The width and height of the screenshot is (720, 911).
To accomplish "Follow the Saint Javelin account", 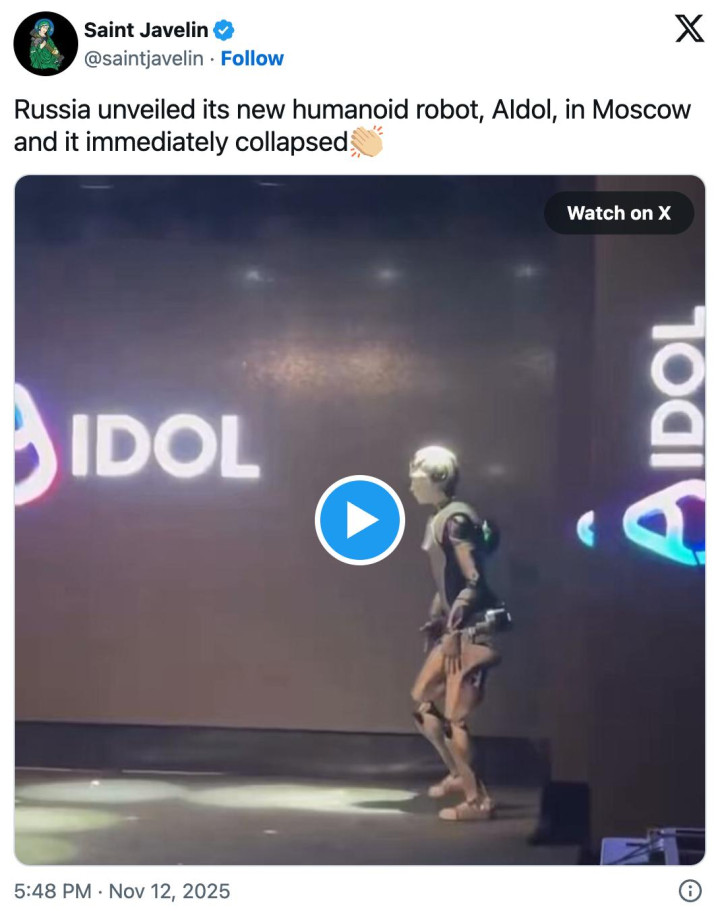I will [252, 59].
